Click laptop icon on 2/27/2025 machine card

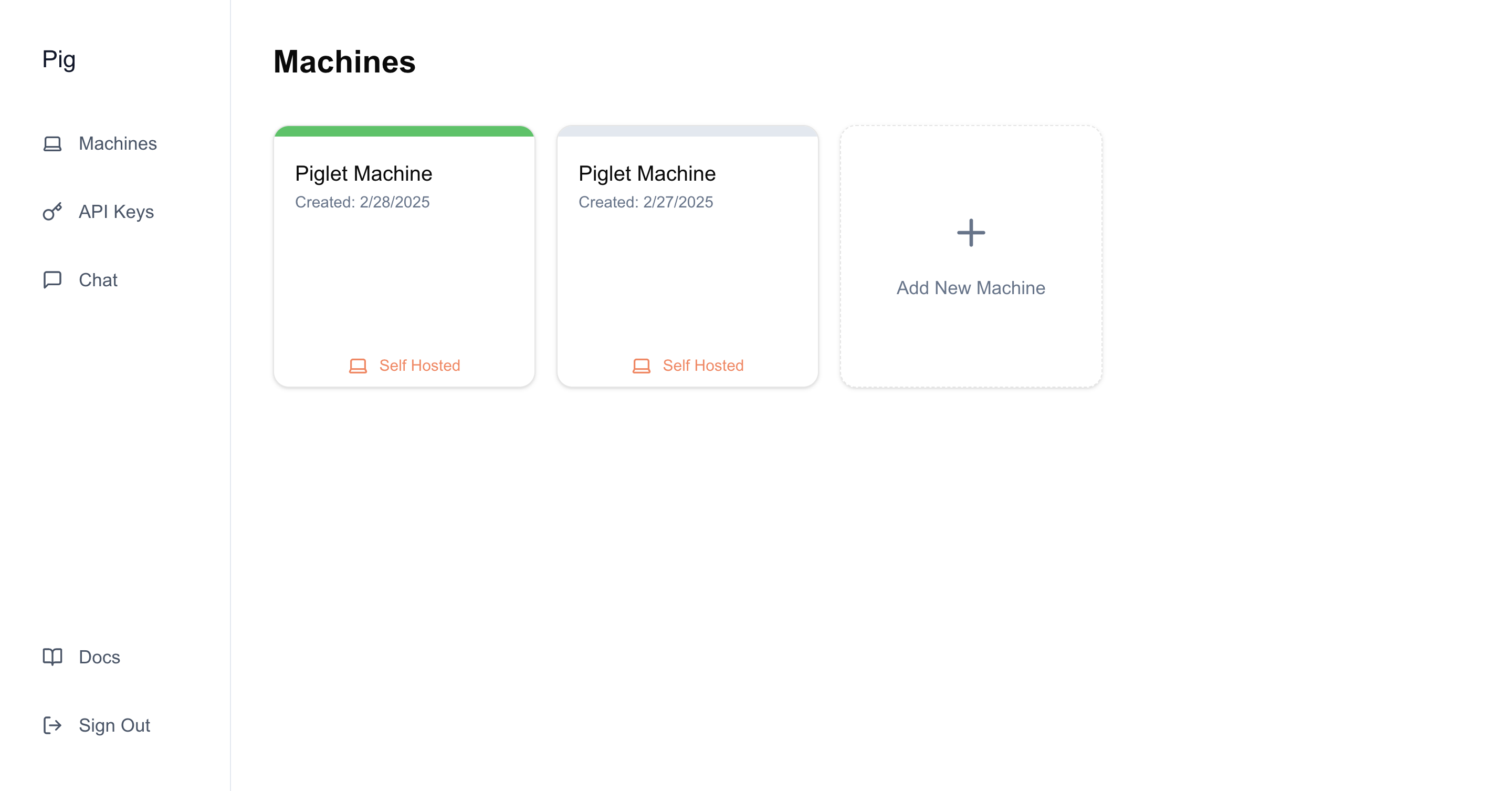click(x=641, y=366)
